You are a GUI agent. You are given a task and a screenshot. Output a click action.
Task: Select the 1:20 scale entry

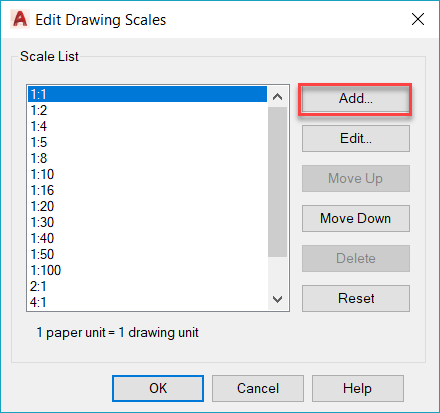pos(147,206)
